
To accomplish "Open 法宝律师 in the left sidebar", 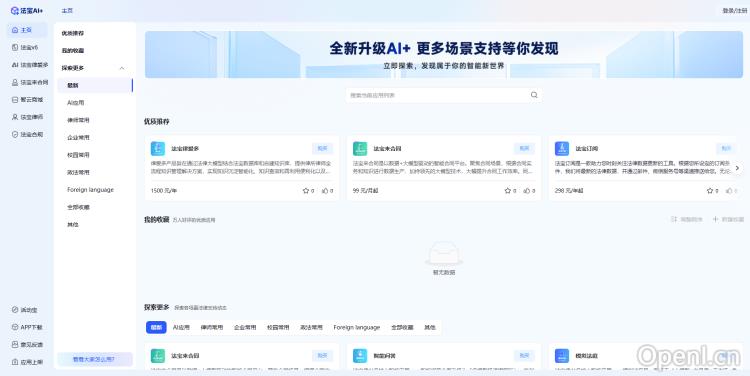I will click(27, 117).
